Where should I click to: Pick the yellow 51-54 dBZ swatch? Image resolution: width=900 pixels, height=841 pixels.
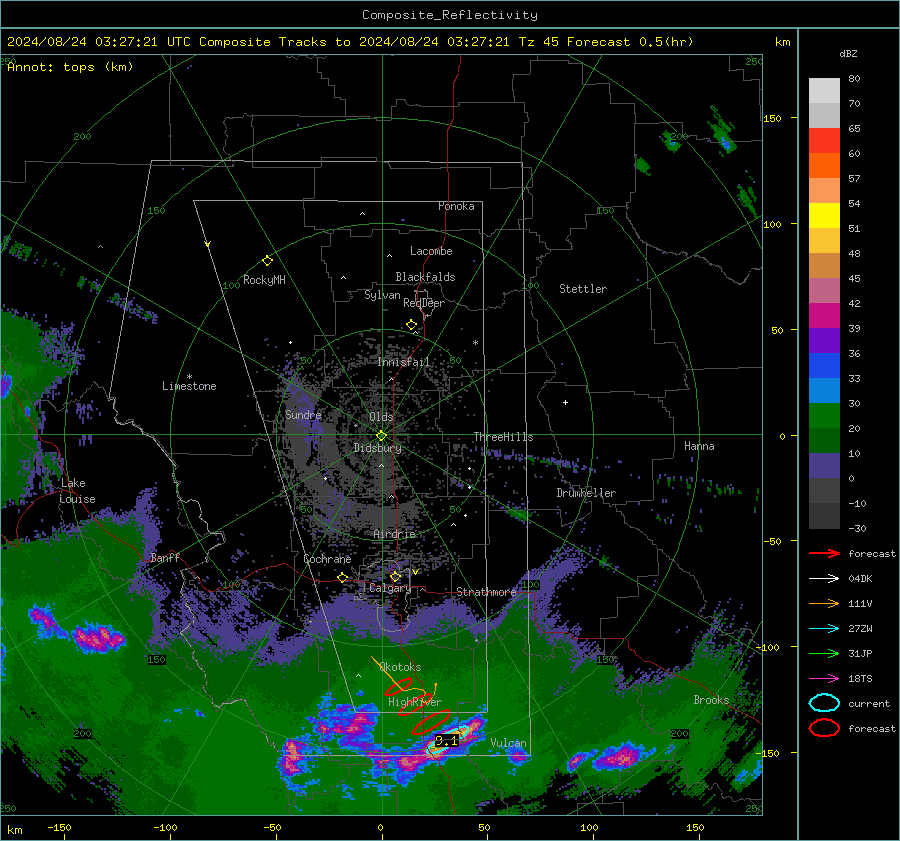824,216
